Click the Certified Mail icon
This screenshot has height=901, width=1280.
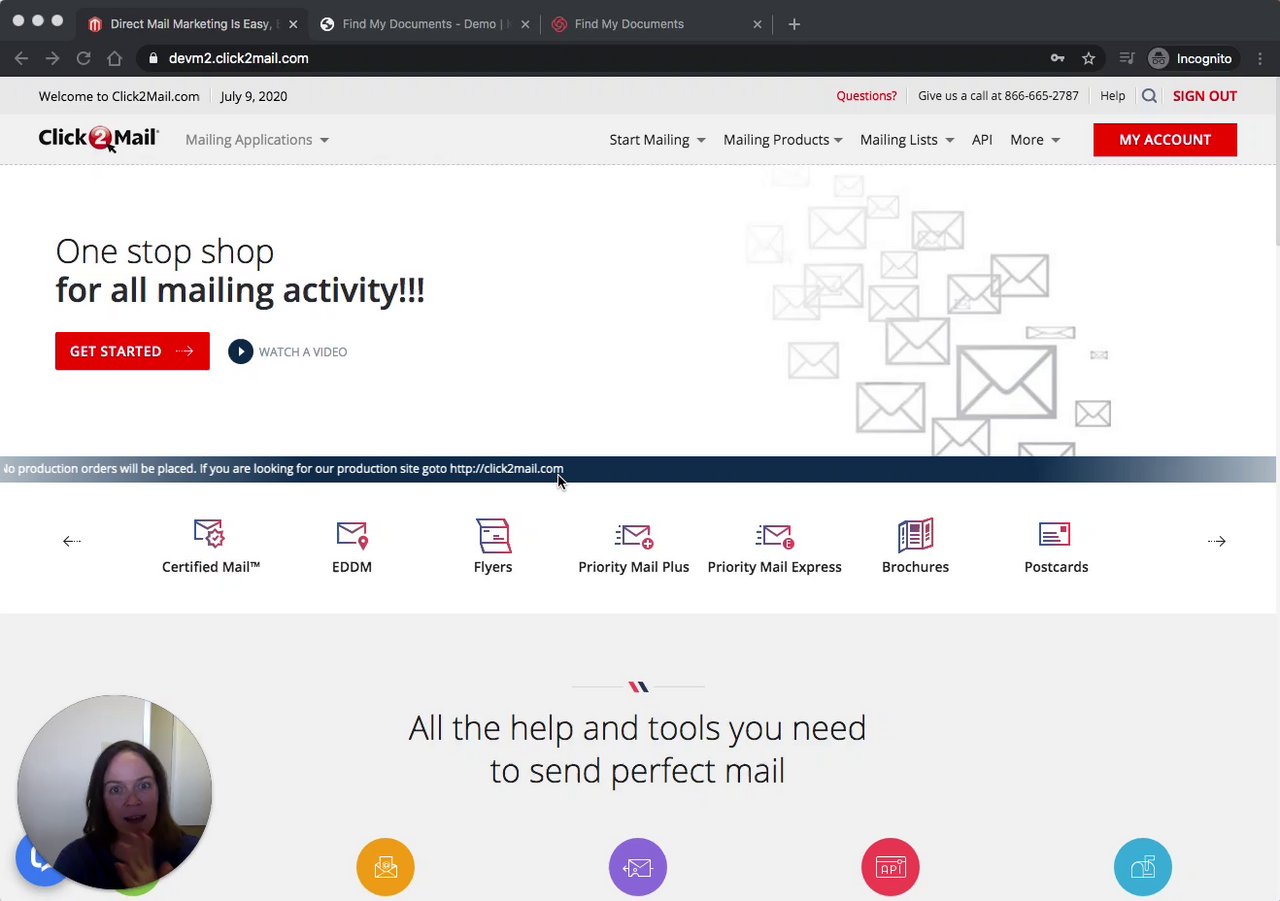click(209, 533)
